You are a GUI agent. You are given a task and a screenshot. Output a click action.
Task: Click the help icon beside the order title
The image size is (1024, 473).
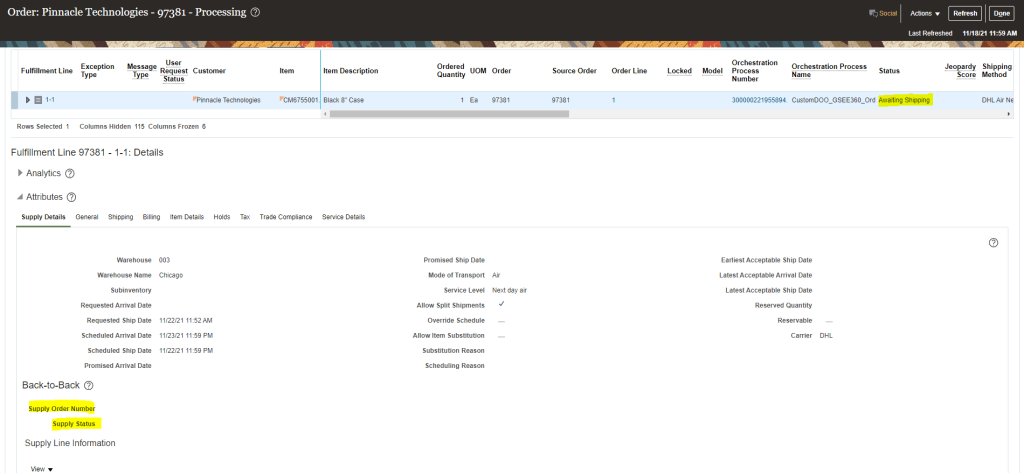pyautogui.click(x=255, y=12)
